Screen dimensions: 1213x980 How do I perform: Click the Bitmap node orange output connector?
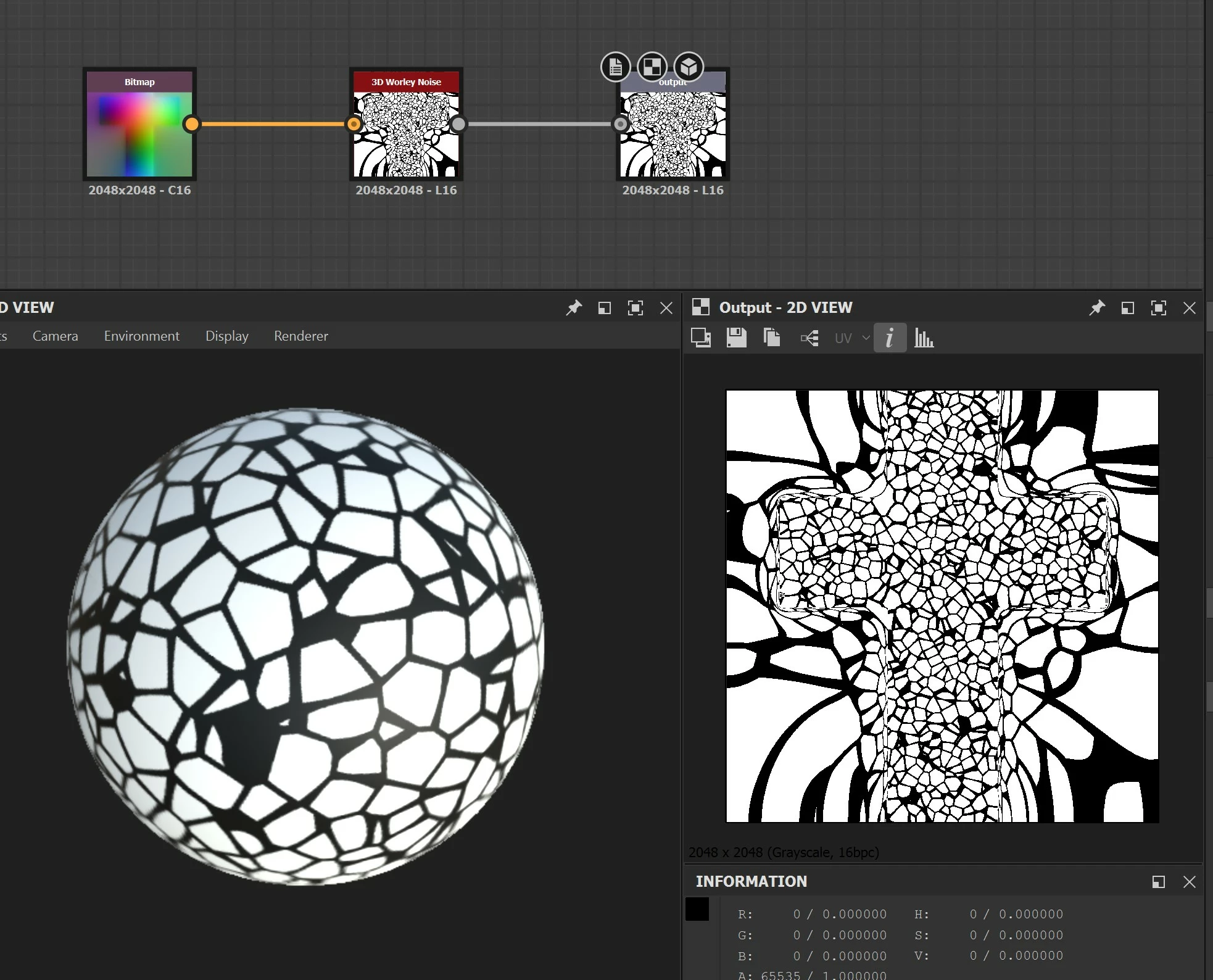coord(192,124)
